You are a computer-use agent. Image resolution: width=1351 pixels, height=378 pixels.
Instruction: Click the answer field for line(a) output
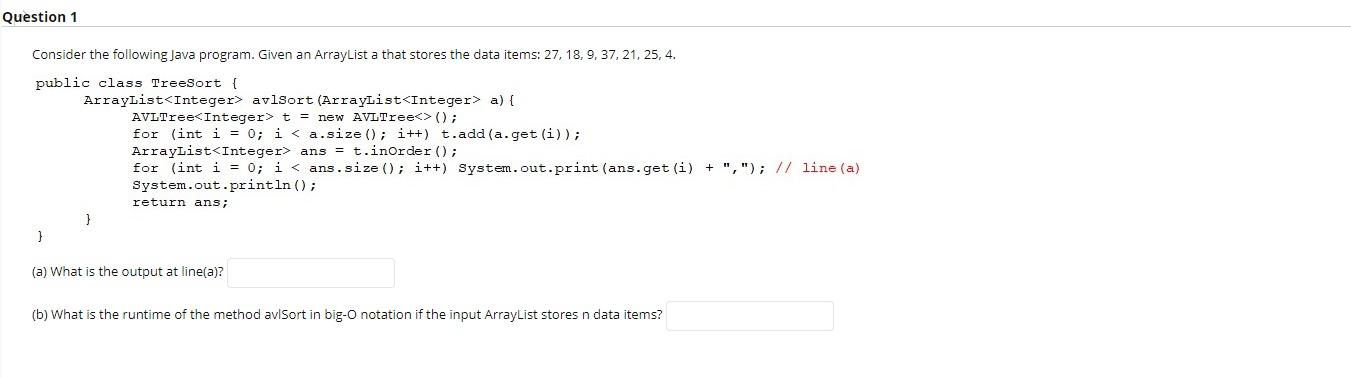tap(311, 273)
